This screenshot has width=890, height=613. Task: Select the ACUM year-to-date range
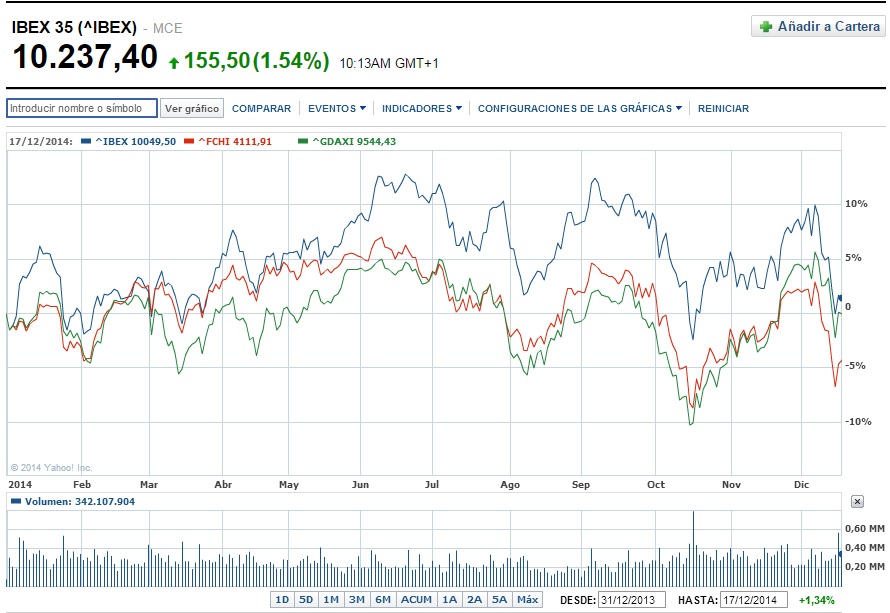click(417, 599)
